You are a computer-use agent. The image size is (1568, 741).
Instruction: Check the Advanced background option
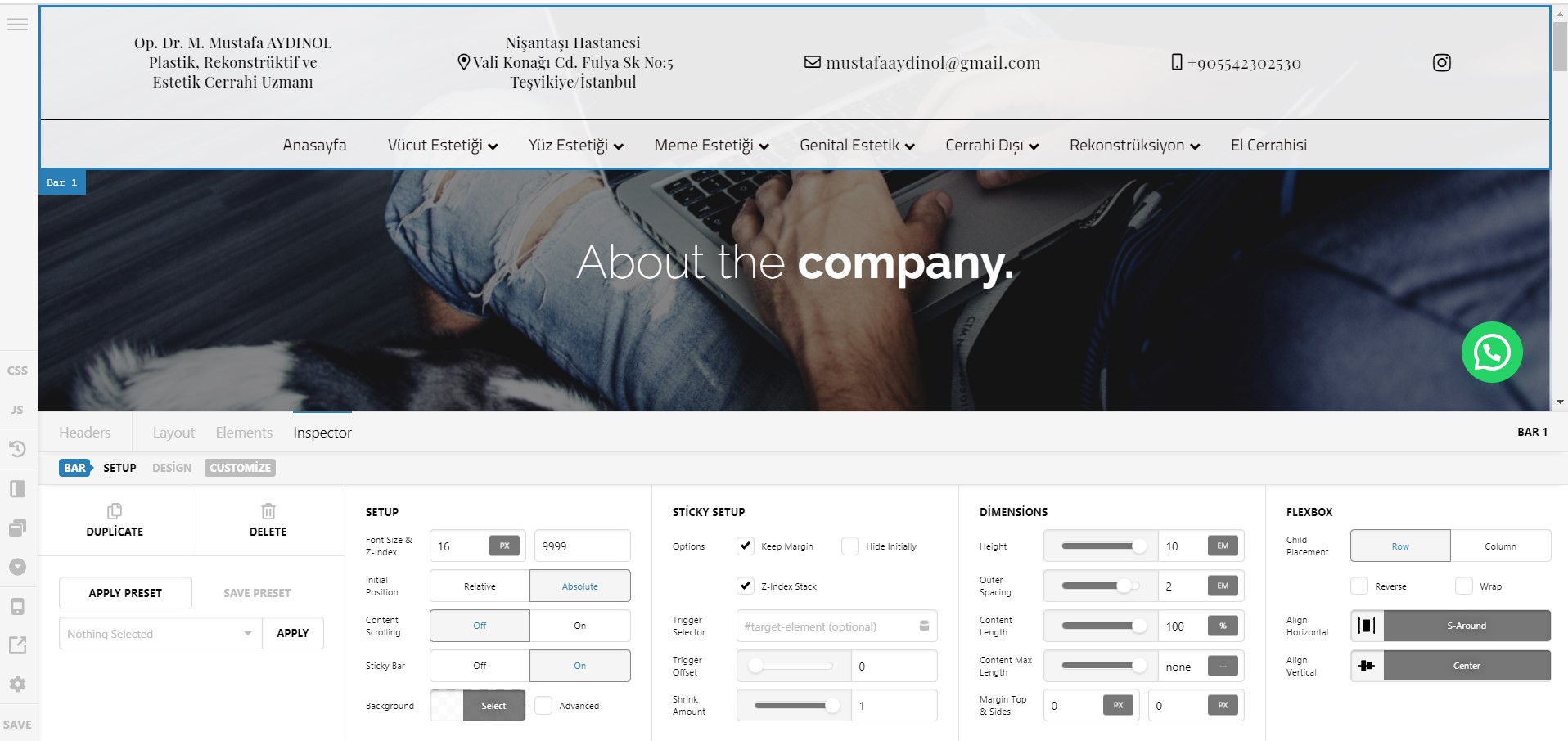tap(543, 705)
